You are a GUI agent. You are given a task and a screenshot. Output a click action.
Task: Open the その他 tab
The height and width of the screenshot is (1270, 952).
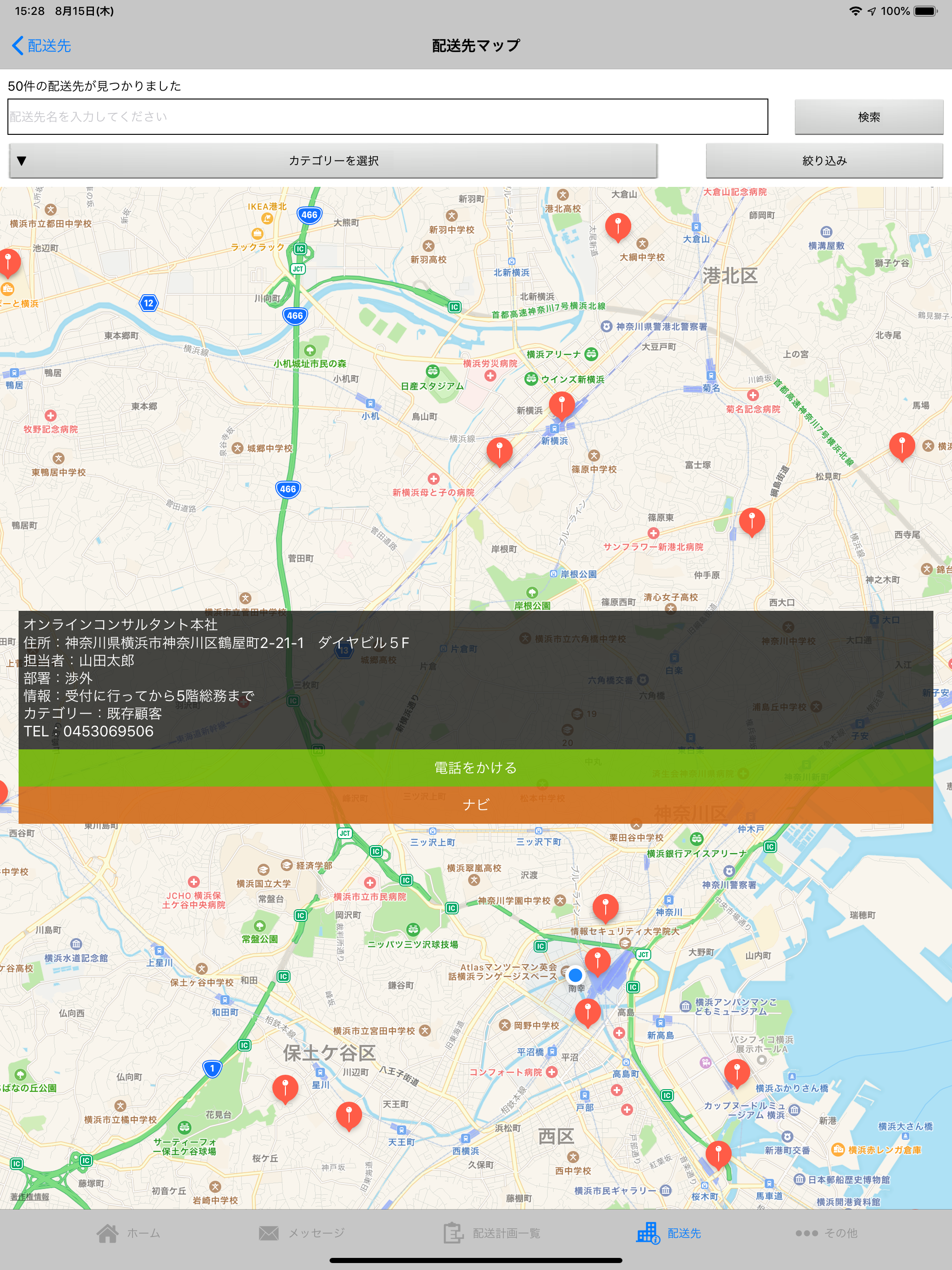click(x=826, y=1233)
